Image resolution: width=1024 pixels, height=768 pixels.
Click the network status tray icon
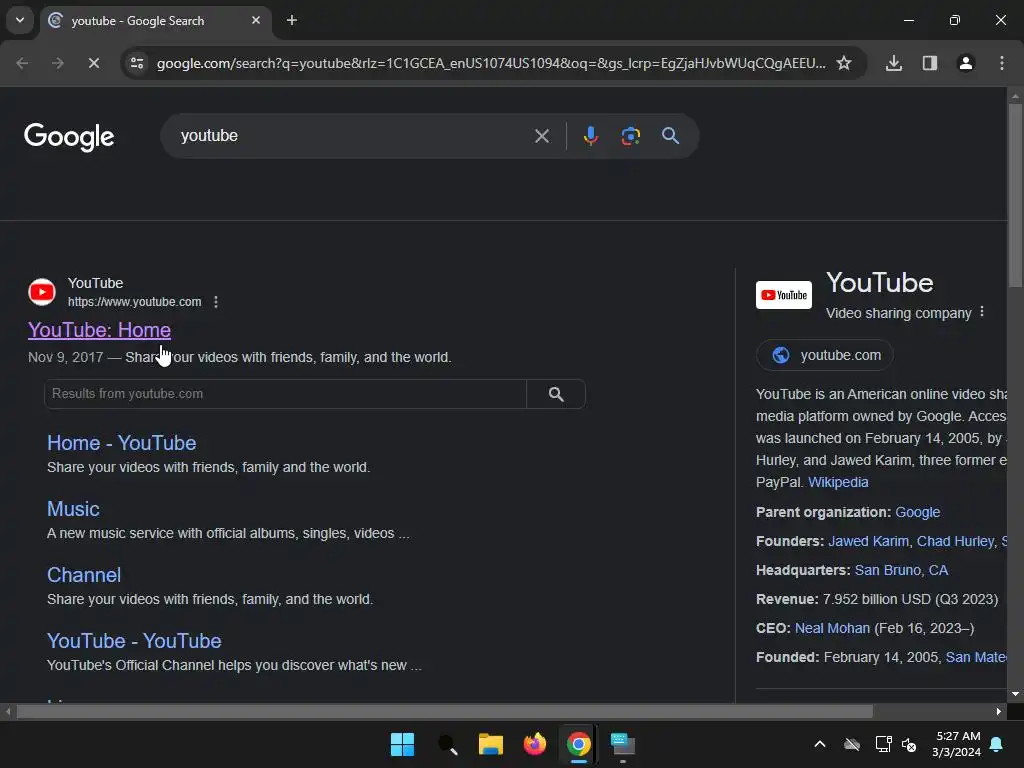click(x=883, y=744)
